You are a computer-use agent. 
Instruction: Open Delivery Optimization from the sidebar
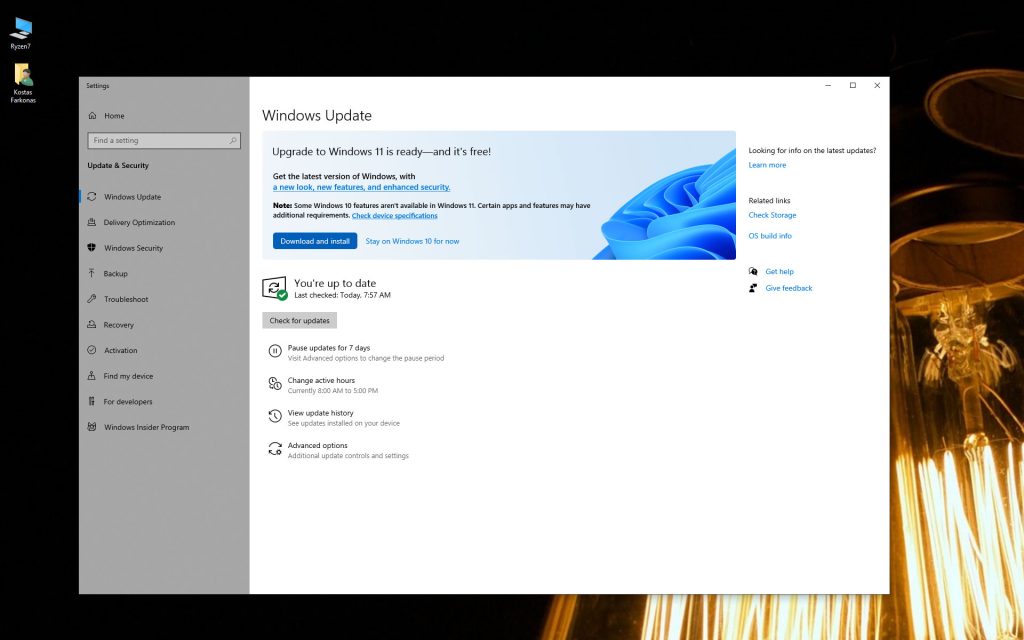click(x=91, y=222)
